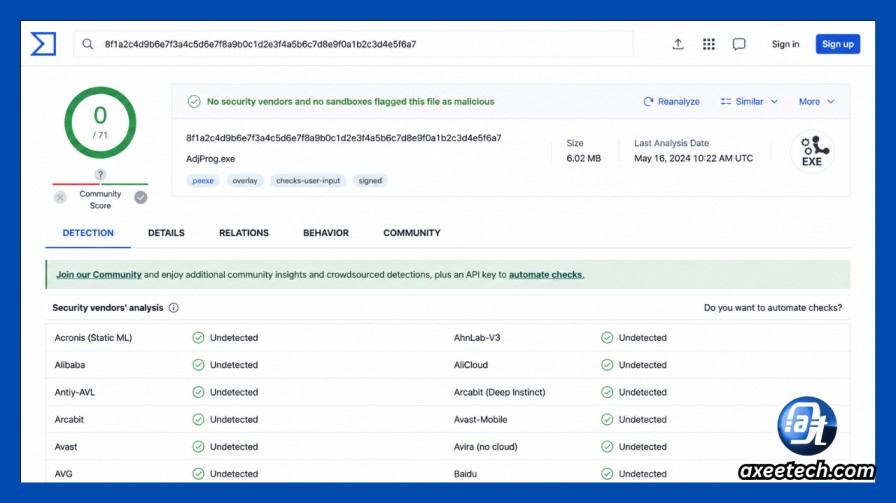Click the AhnLab-V3 undetected check icon
The height and width of the screenshot is (503, 896).
pyautogui.click(x=607, y=338)
